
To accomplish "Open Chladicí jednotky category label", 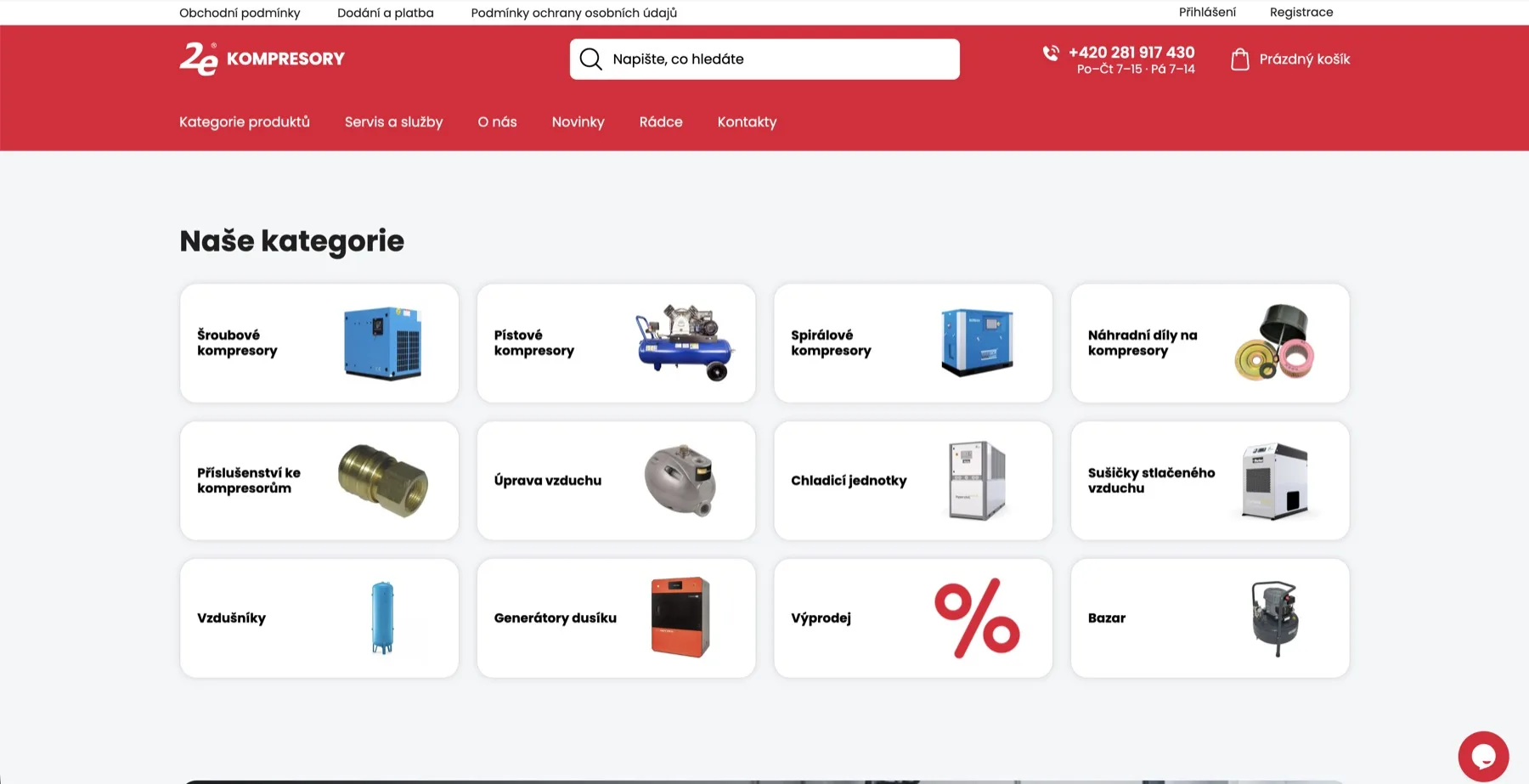I will tap(849, 481).
